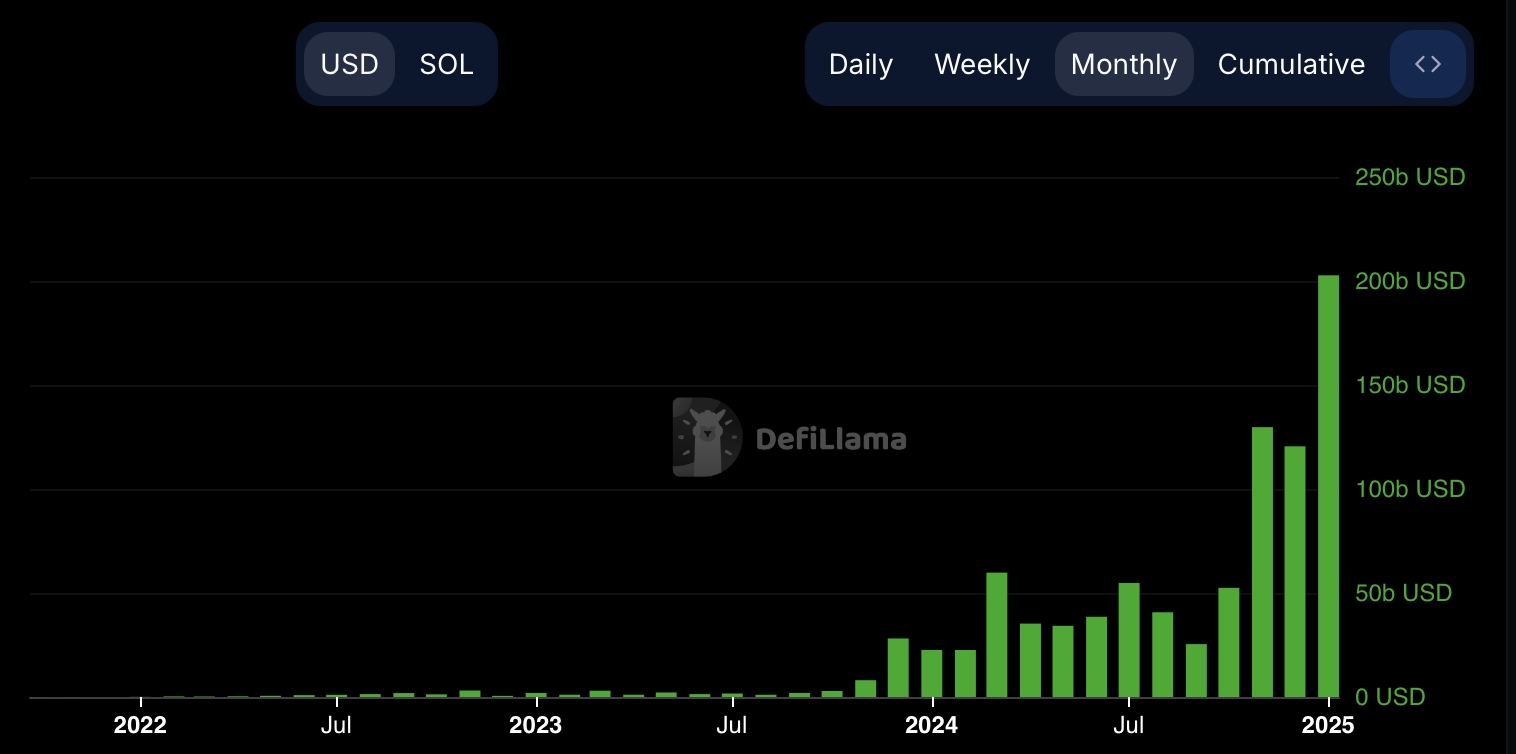Click the bar just above 2024 label
1516x754 pixels.
(931, 673)
